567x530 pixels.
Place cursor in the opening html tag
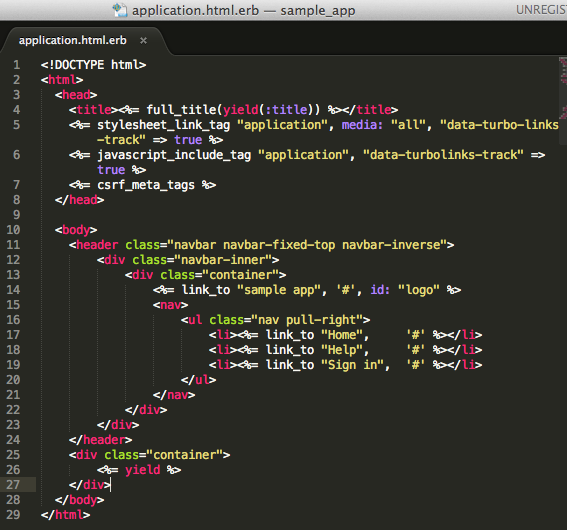click(62, 80)
